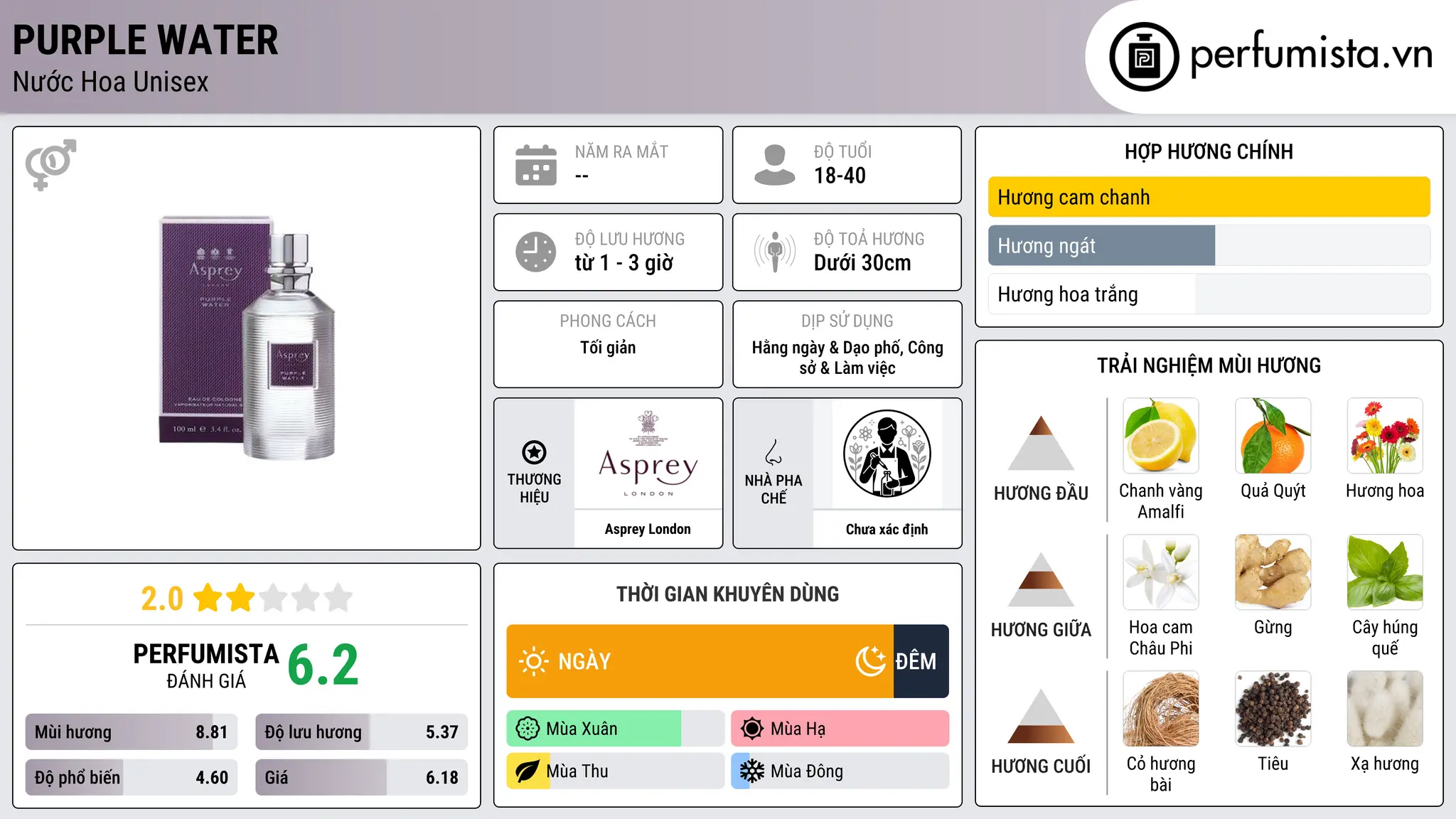Select the Hoa cam Châu Phi blossom image

(1161, 572)
